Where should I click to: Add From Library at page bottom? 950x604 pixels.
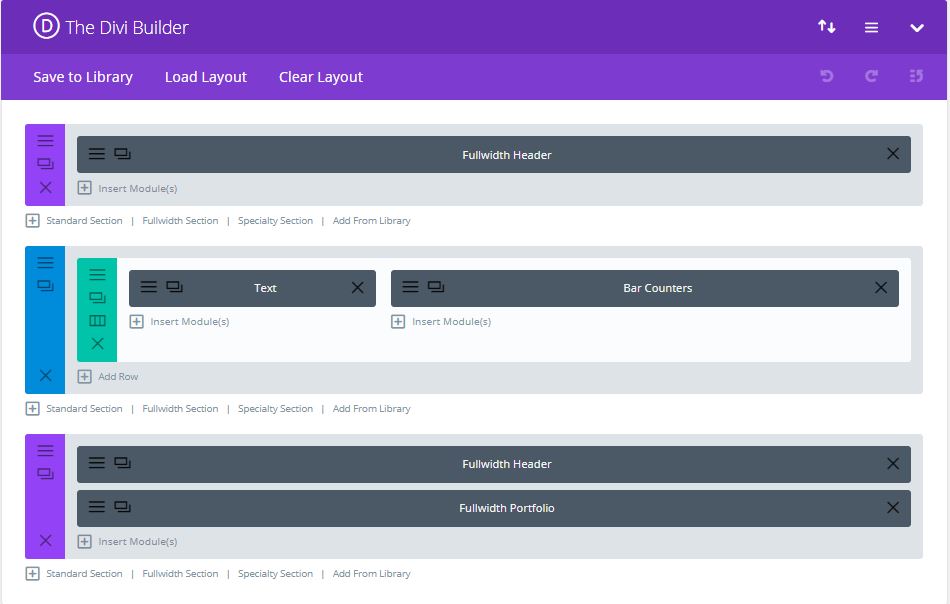point(371,574)
